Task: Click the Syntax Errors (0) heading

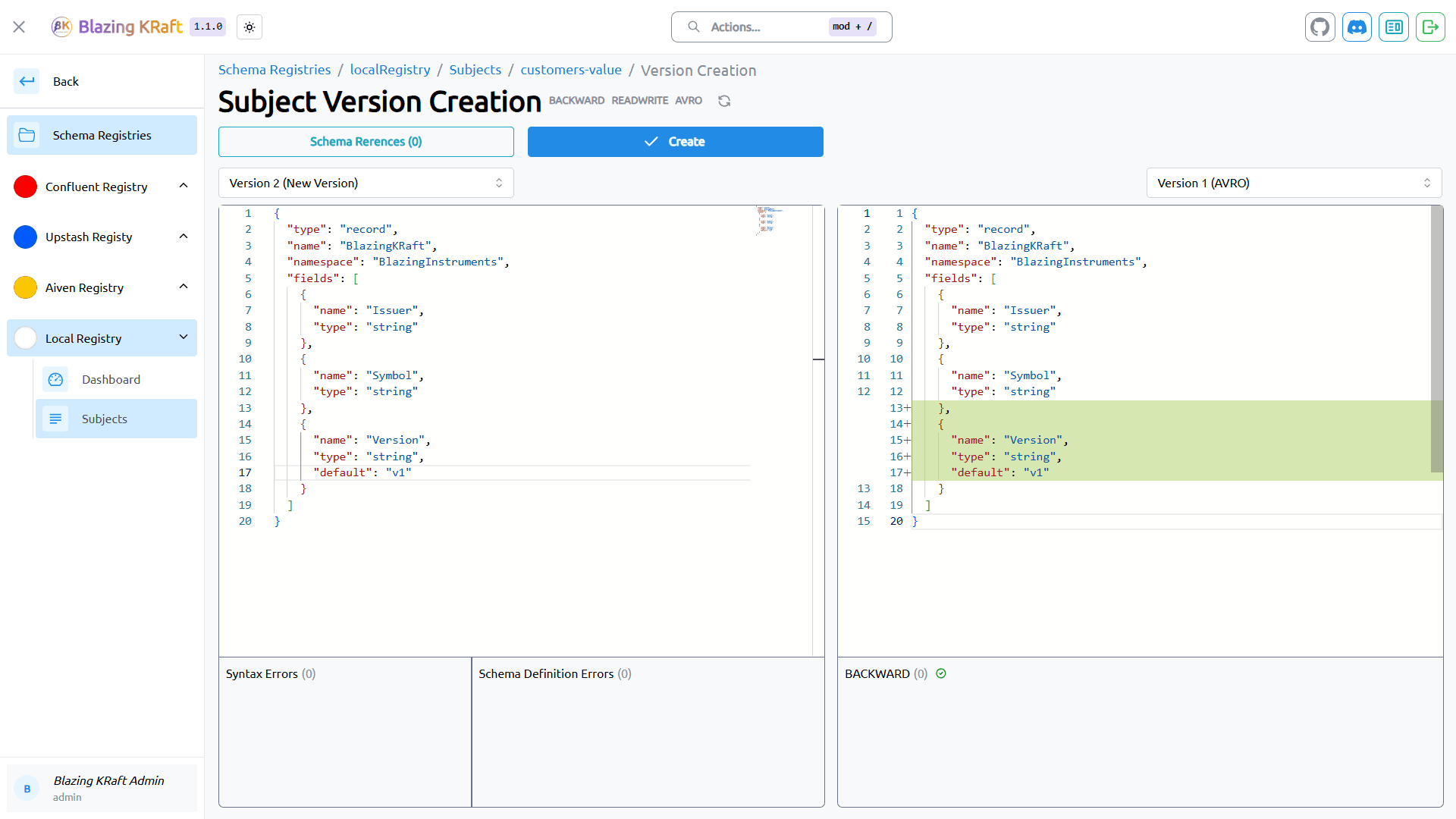Action: point(270,673)
